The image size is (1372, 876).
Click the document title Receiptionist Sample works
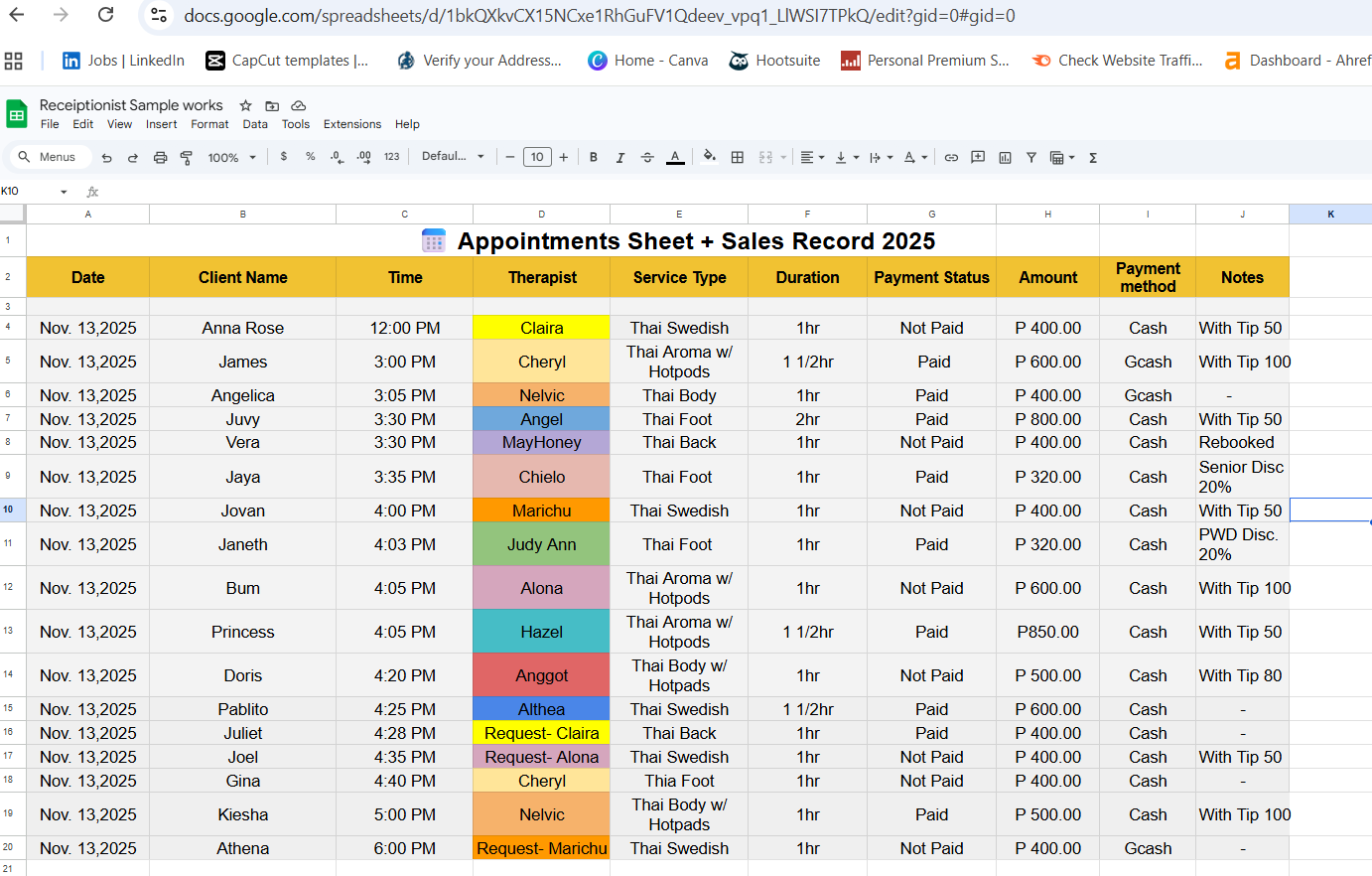pos(131,105)
